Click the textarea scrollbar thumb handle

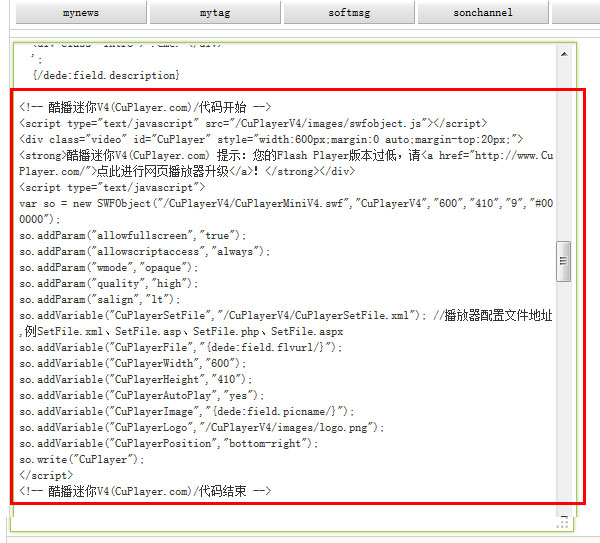tap(563, 261)
